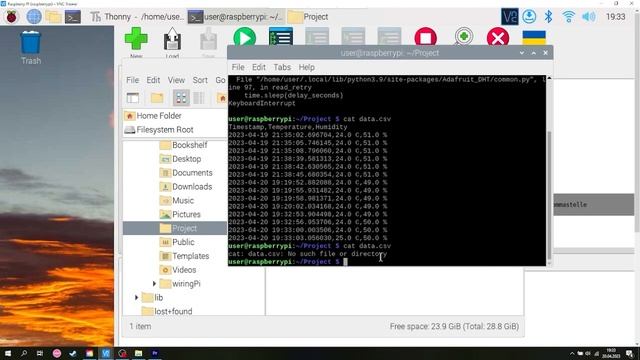Maximize the terminal window with the up chevron
Screen dimensions: 640x360
(x=533, y=53)
